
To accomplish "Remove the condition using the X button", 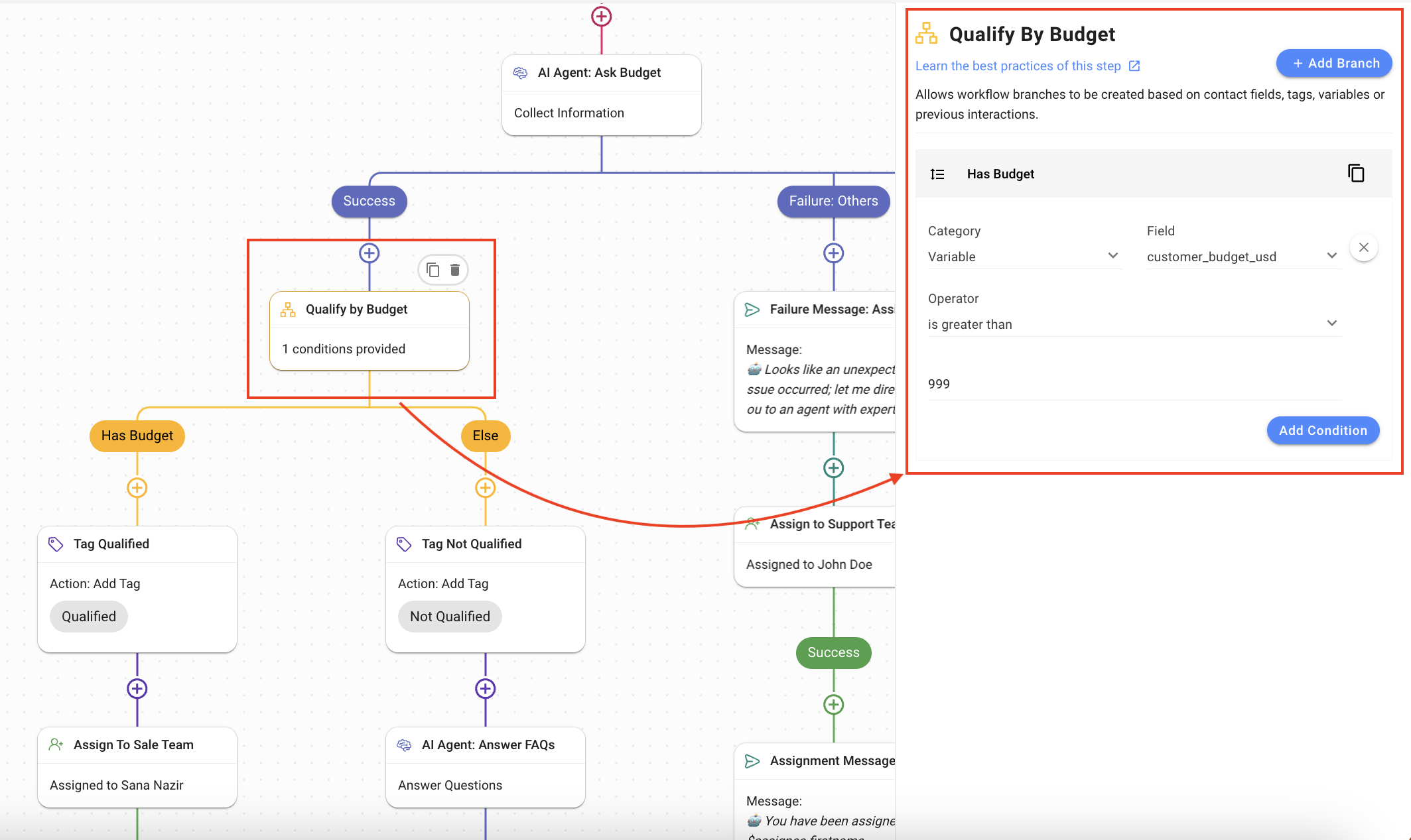I will click(1364, 247).
